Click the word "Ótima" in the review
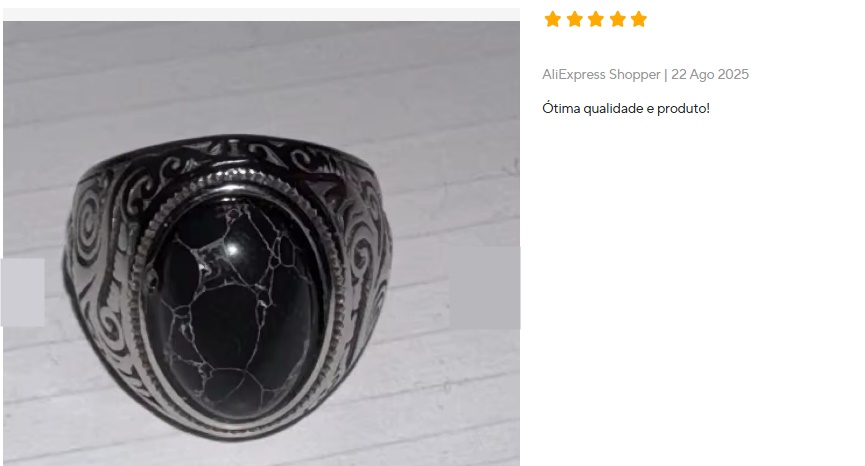865x466 pixels. click(x=562, y=108)
